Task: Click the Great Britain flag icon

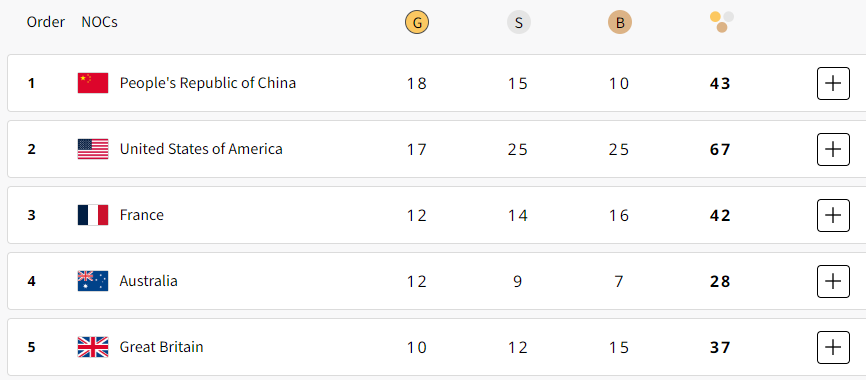Action: 93,347
